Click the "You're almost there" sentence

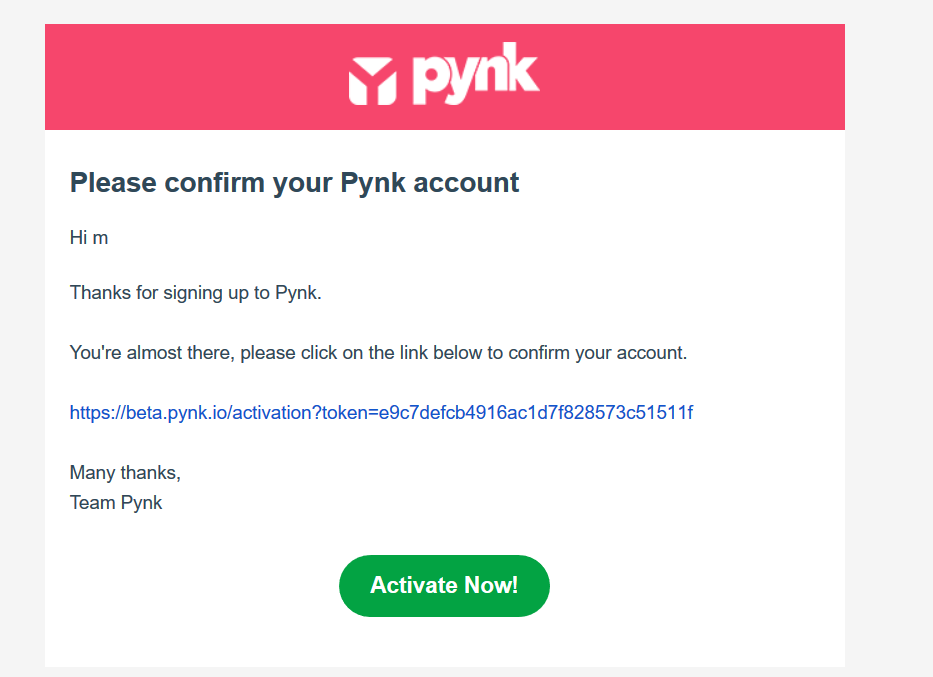pos(378,353)
